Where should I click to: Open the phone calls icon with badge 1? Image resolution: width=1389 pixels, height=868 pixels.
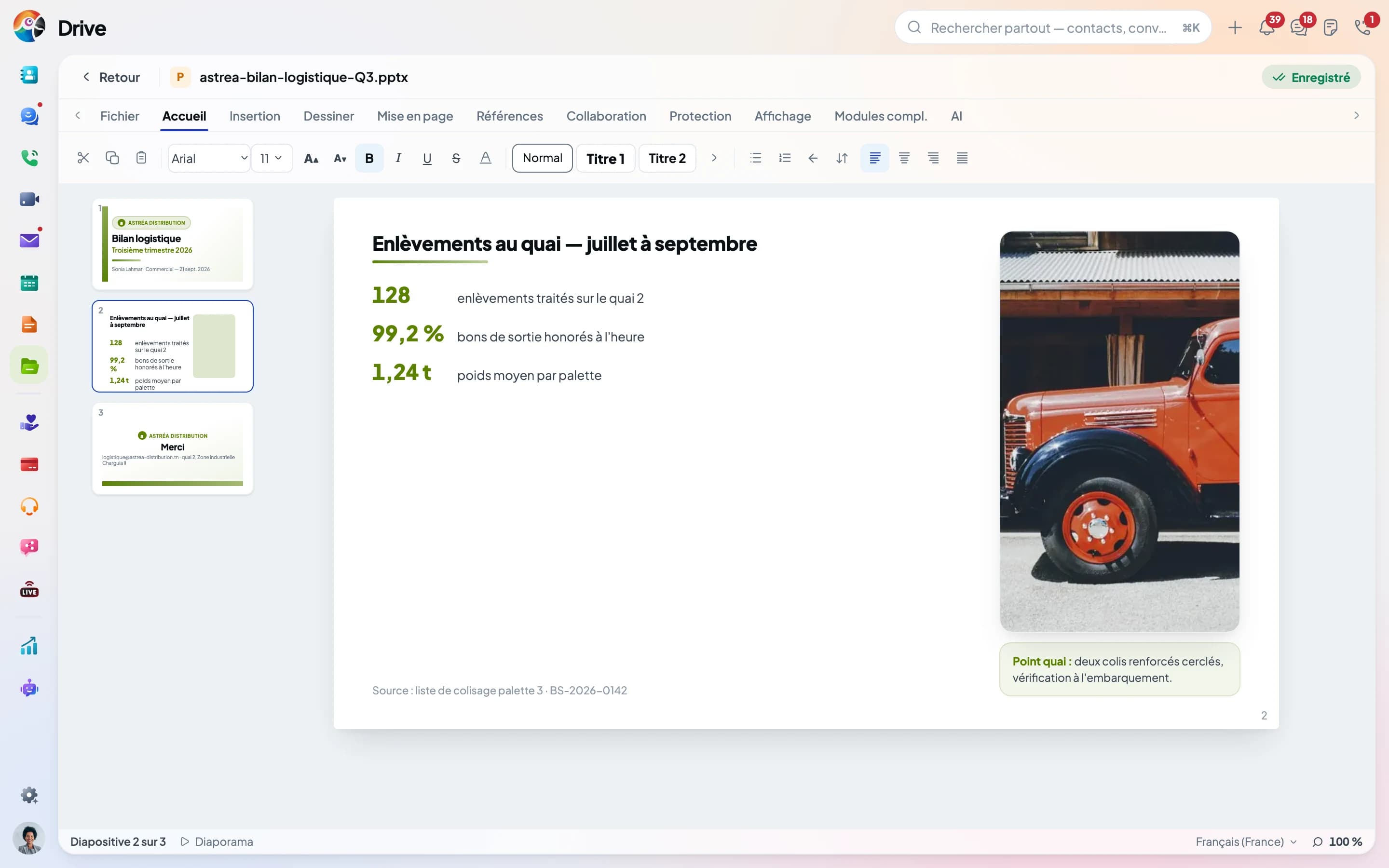tap(1363, 27)
